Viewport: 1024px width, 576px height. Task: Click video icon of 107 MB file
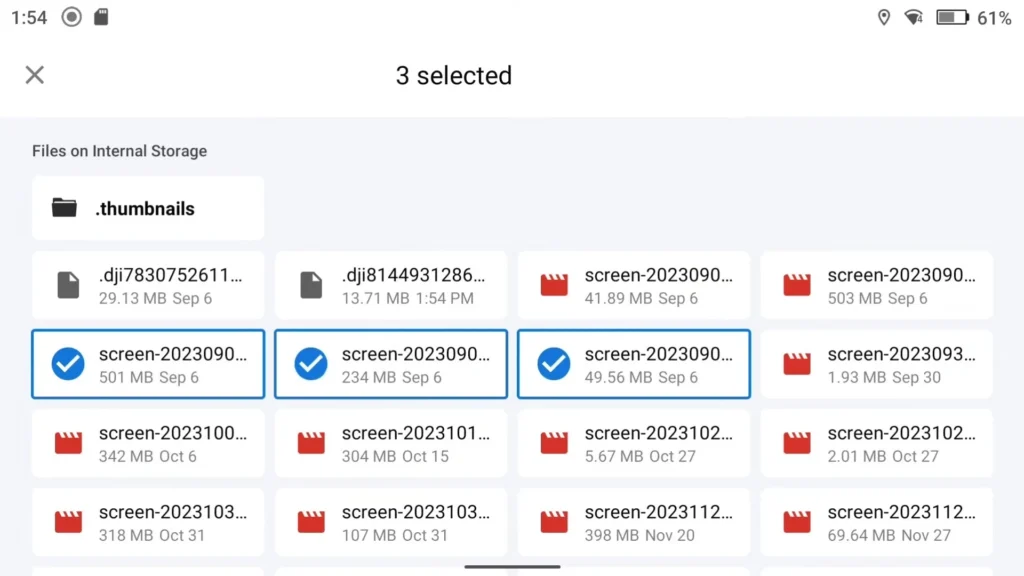point(311,522)
